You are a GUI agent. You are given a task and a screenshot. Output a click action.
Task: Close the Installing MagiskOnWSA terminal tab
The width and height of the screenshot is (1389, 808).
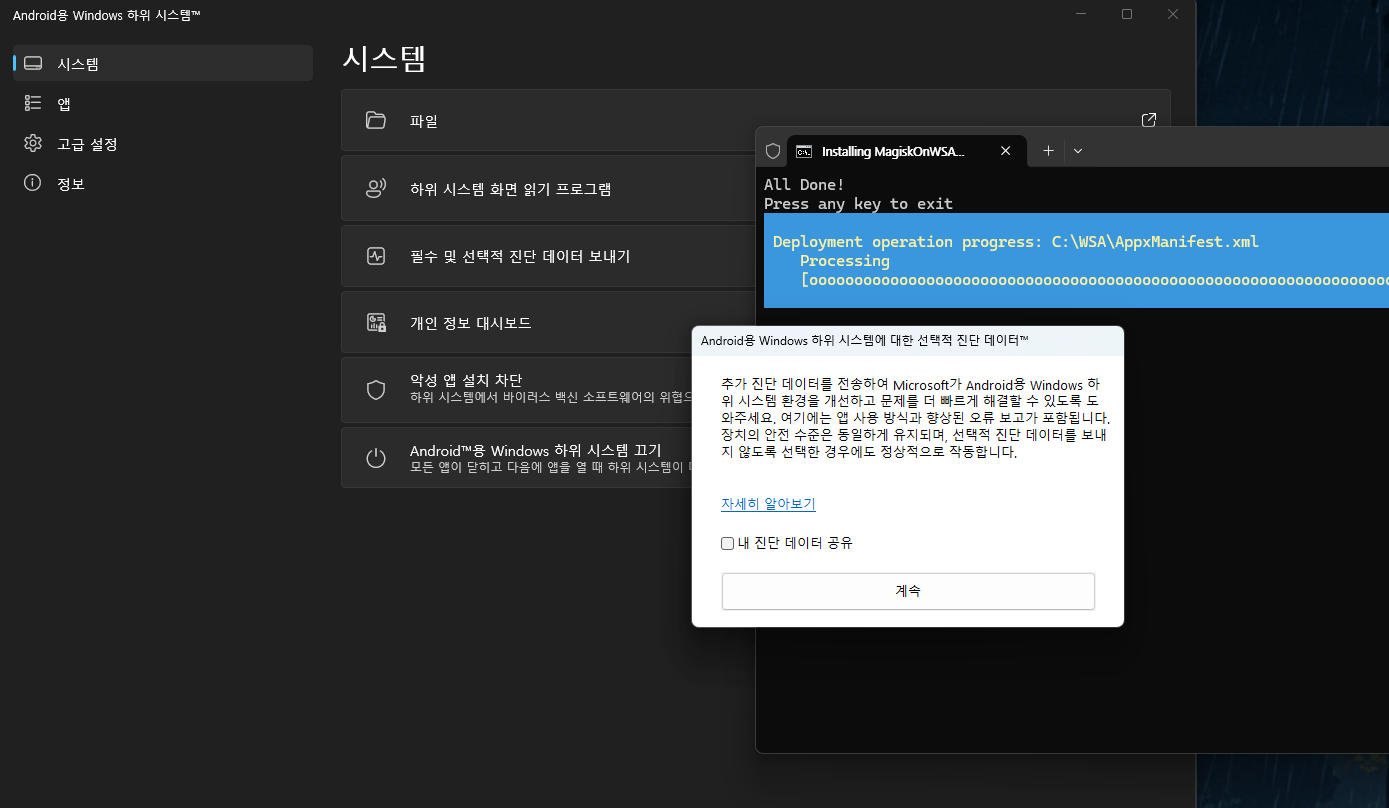pyautogui.click(x=1006, y=151)
